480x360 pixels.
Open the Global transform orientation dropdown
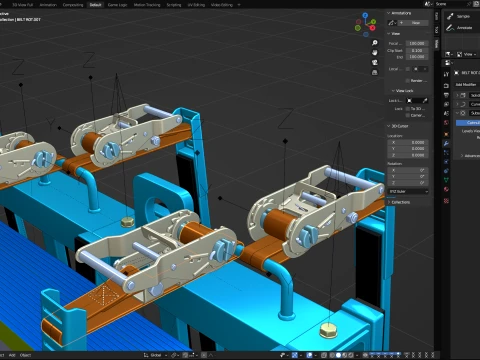click(155, 355)
